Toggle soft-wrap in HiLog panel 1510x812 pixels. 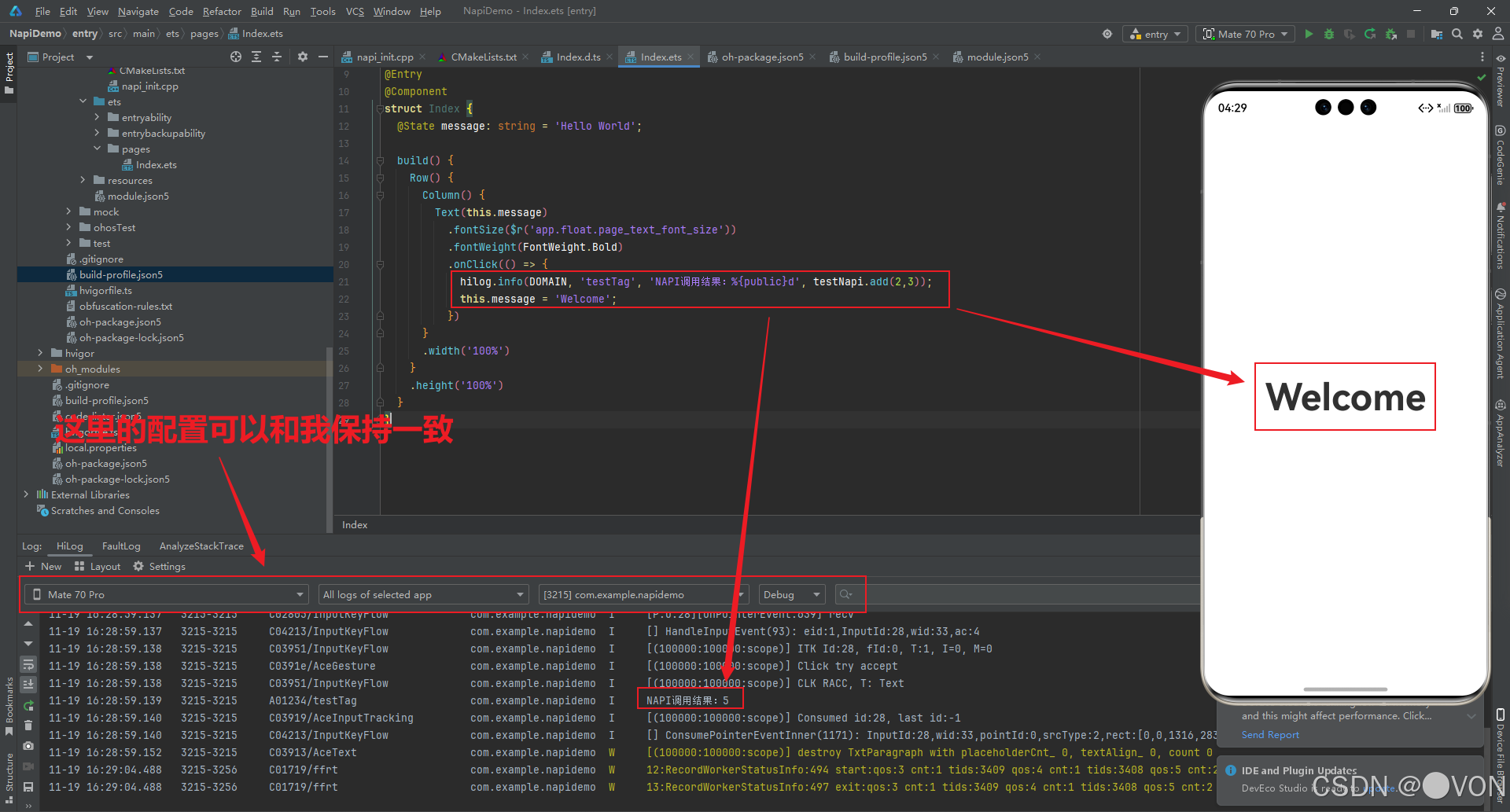pos(28,664)
